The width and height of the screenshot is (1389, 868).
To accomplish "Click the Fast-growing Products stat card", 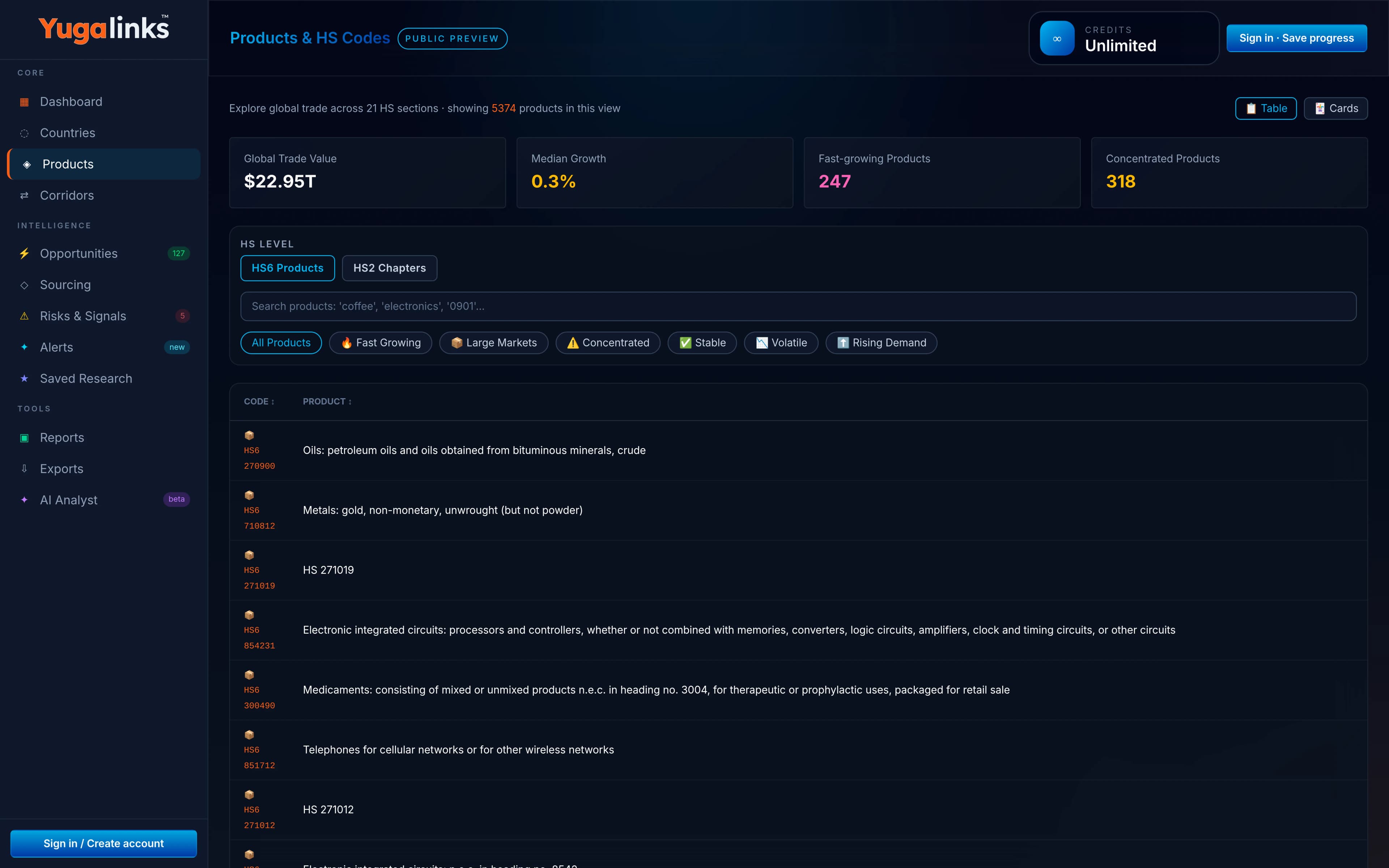I will (942, 173).
